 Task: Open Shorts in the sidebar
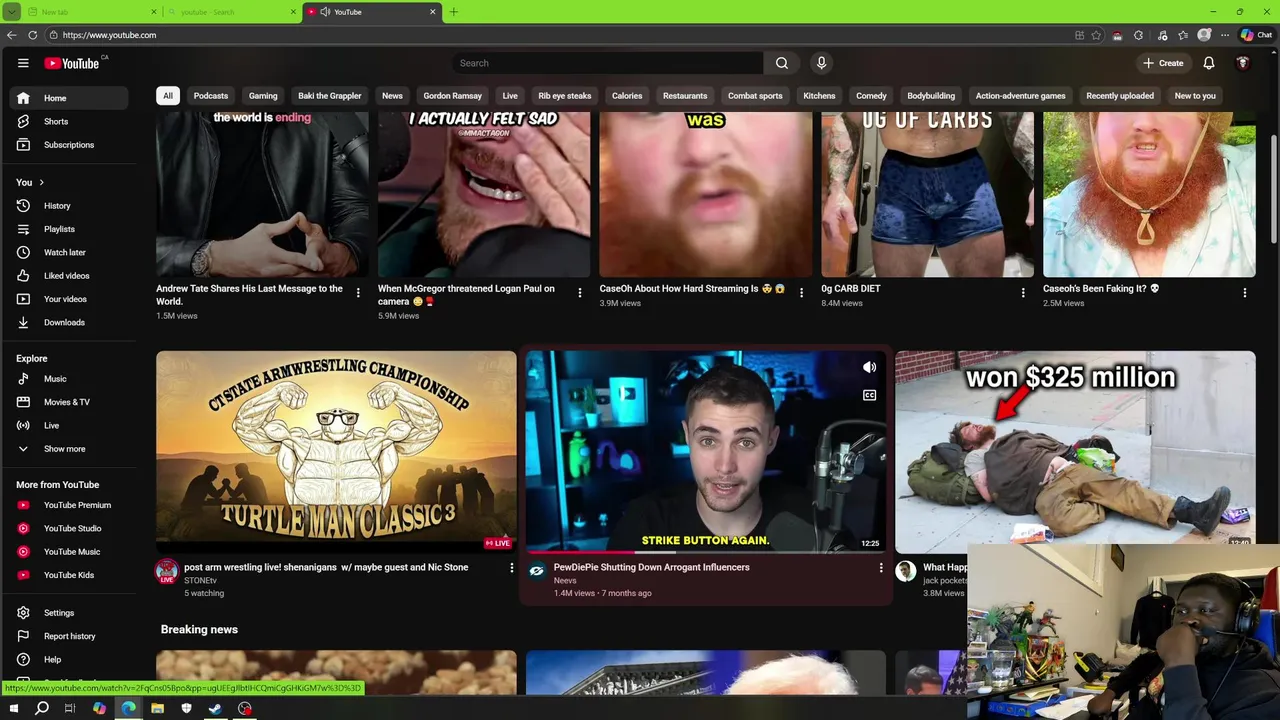pyautogui.click(x=69, y=121)
